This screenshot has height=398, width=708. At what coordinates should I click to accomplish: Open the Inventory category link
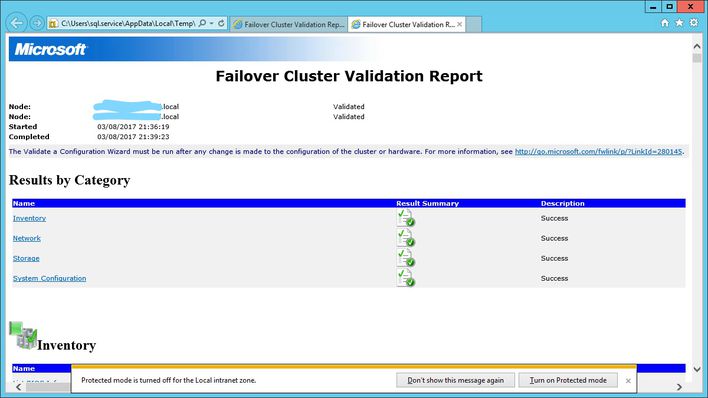click(29, 218)
